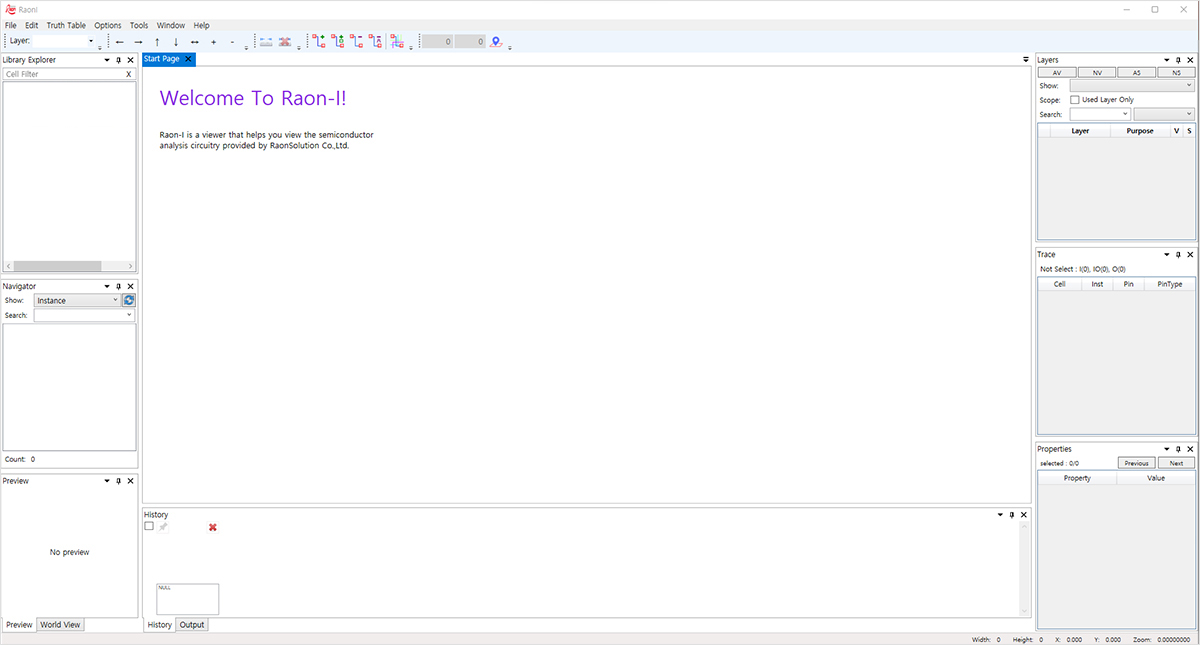Pin the Navigator panel

[x=118, y=286]
